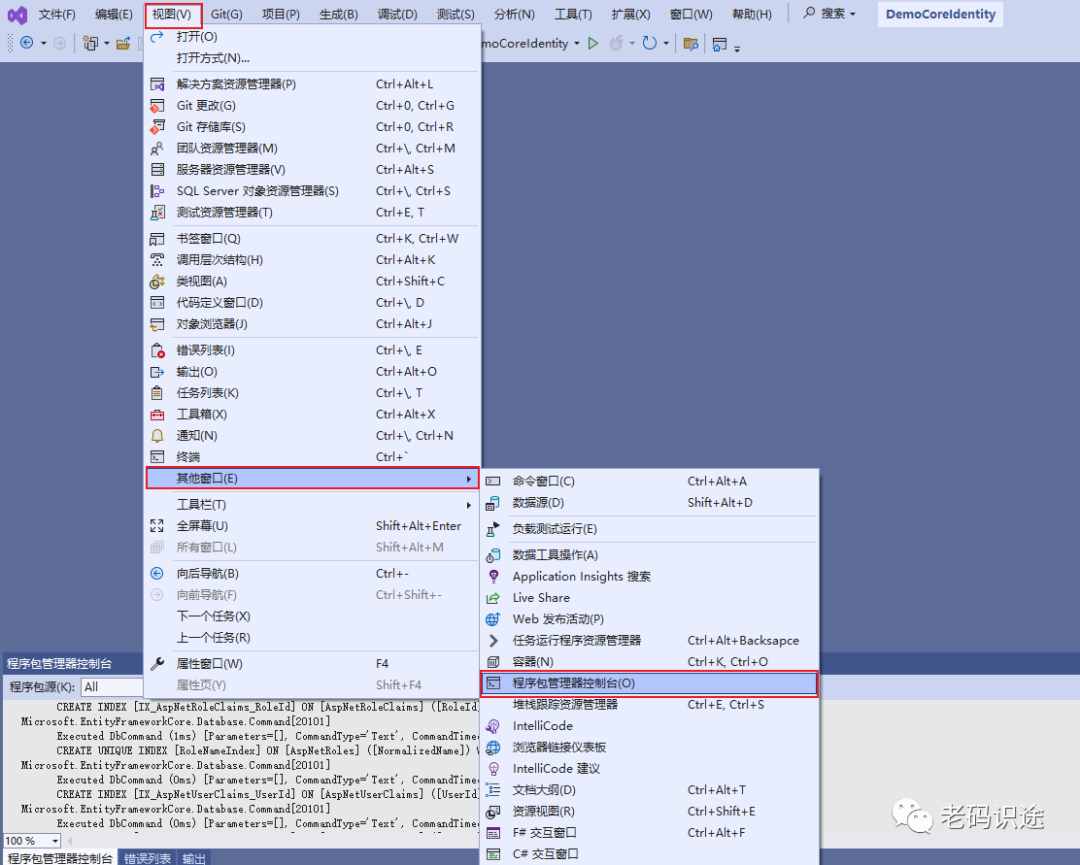Click the 全屏幕 expand icon
Screen dimensions: 1080x865
pyautogui.click(x=157, y=525)
